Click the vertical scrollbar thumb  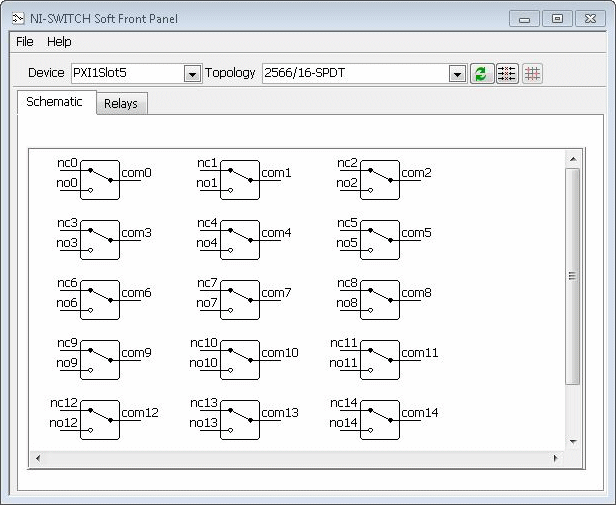pos(572,276)
